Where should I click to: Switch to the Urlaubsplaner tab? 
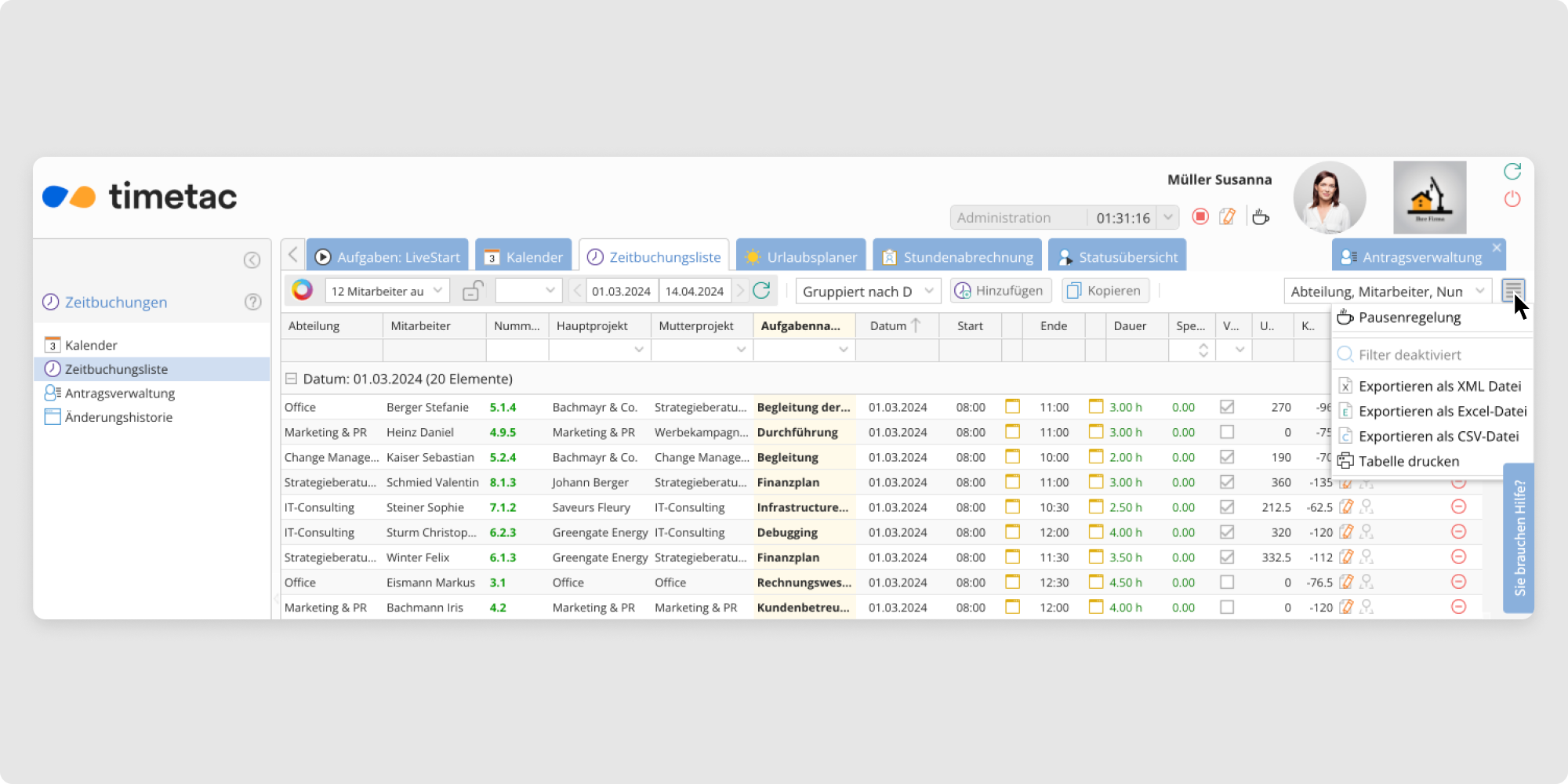point(801,257)
